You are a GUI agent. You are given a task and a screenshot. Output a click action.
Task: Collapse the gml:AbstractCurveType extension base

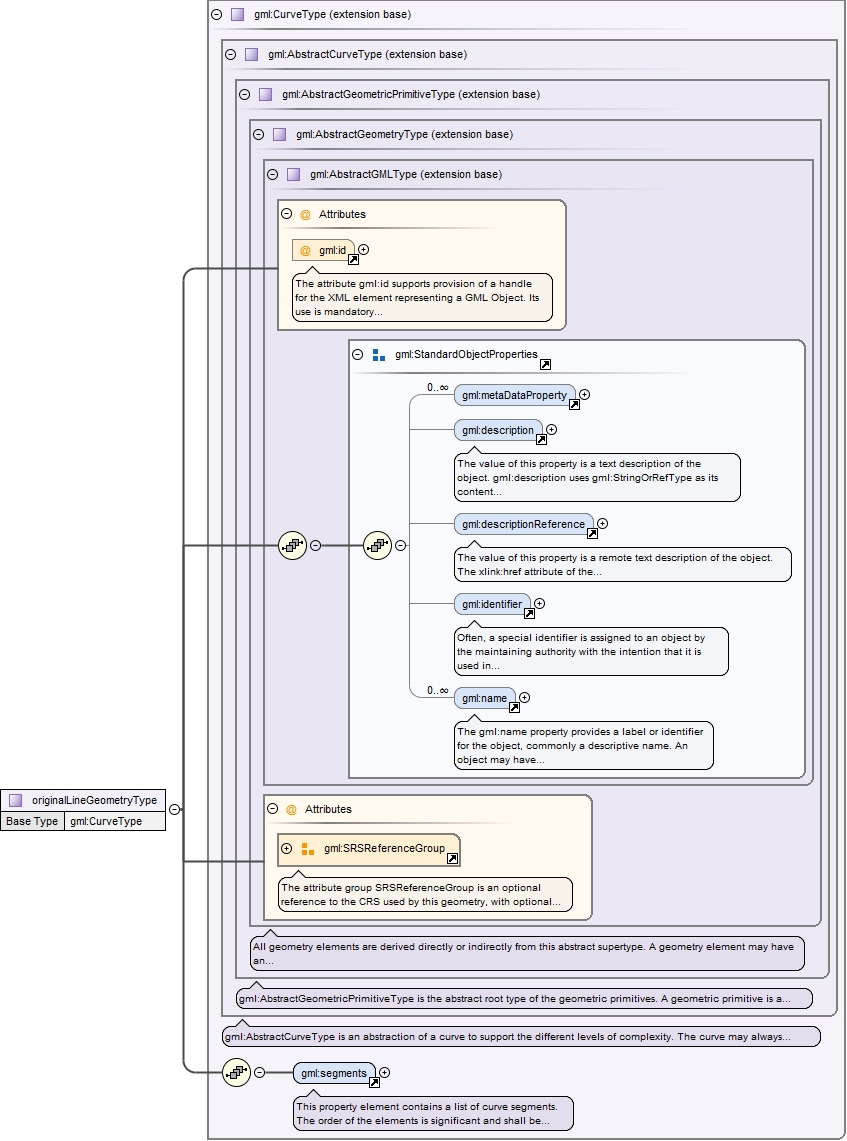tap(231, 54)
